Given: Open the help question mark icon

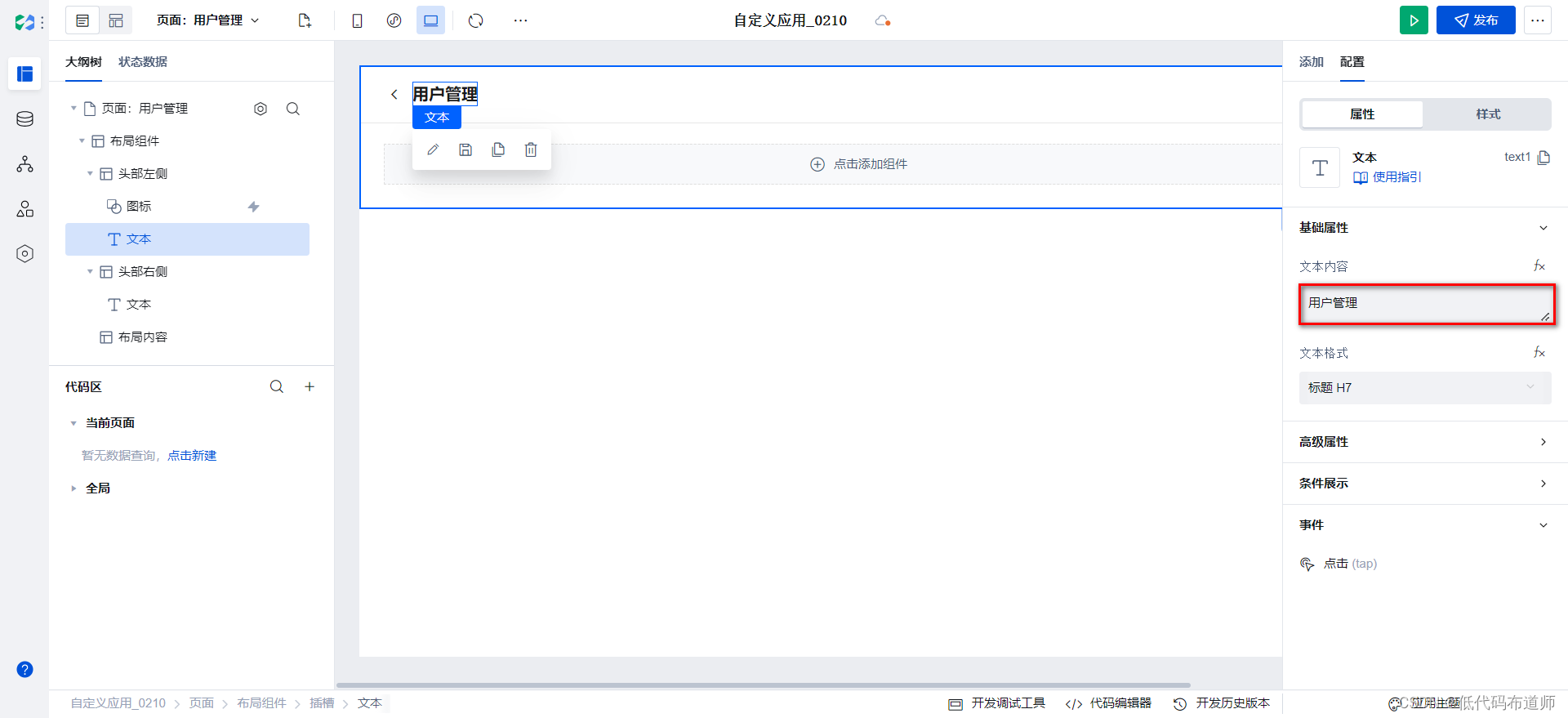Looking at the screenshot, I should pos(24,670).
